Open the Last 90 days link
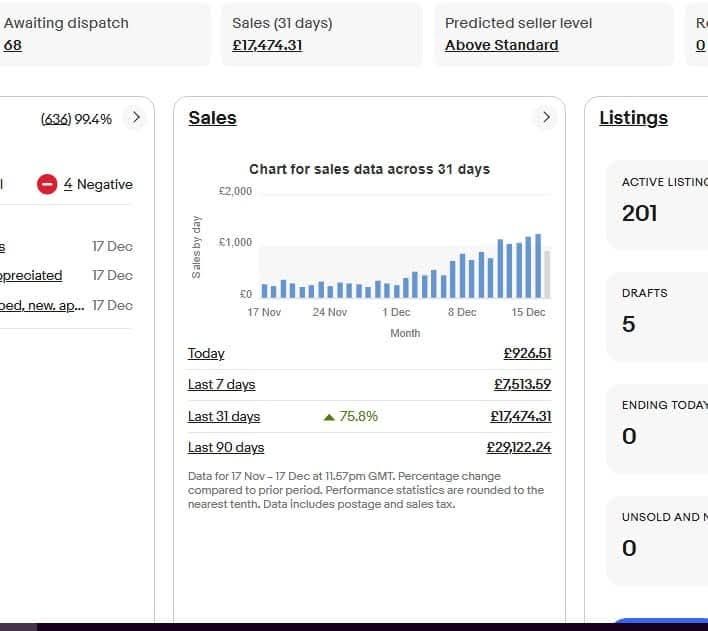Image resolution: width=708 pixels, height=631 pixels. (226, 448)
